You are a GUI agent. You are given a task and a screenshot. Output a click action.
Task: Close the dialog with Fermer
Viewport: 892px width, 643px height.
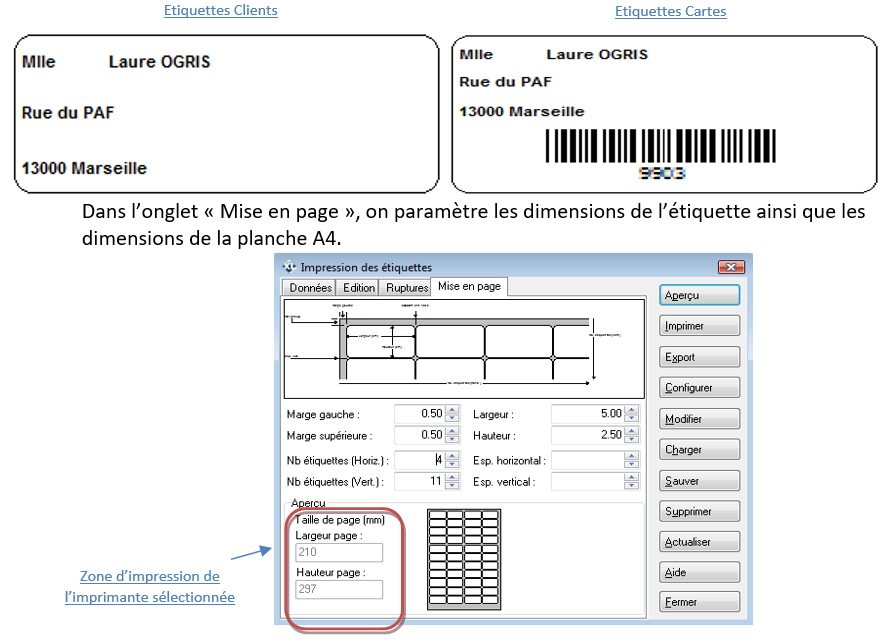tap(699, 601)
